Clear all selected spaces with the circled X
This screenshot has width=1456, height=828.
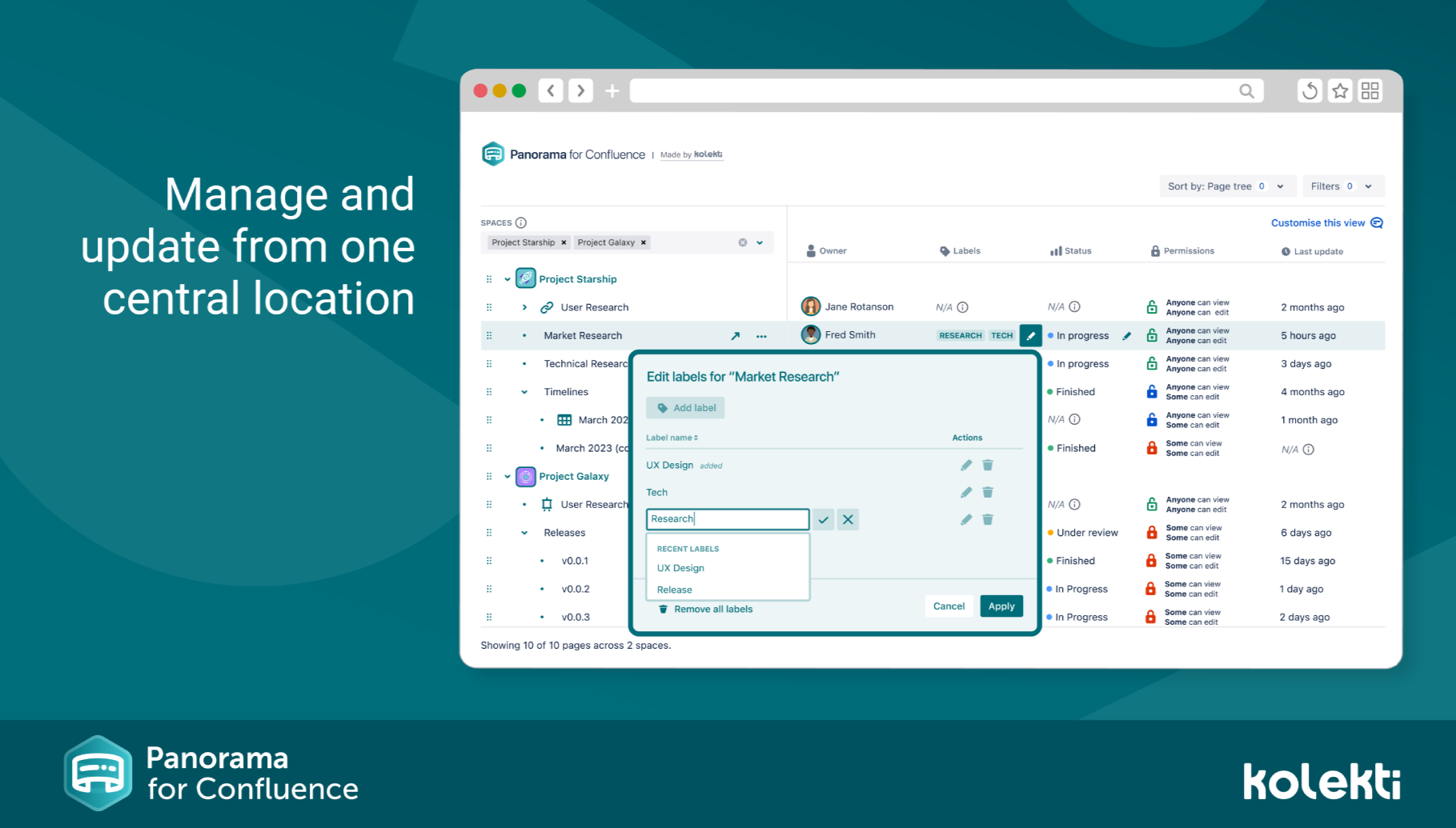[743, 242]
